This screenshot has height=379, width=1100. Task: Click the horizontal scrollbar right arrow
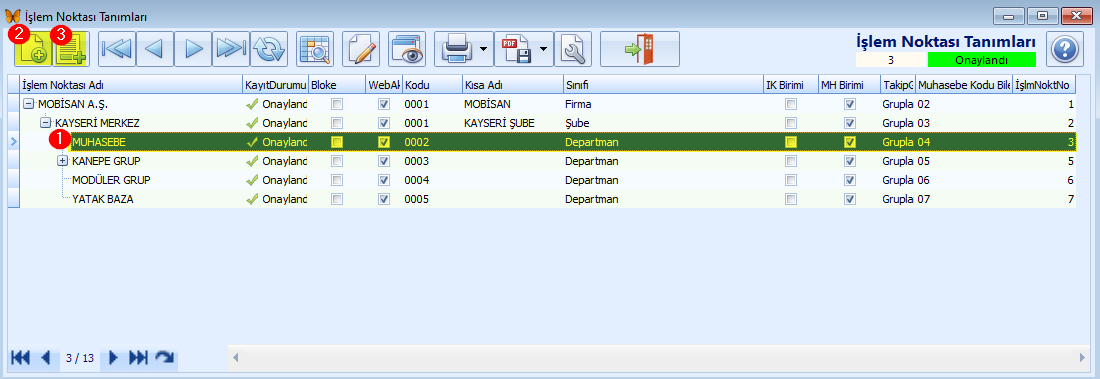point(1083,358)
